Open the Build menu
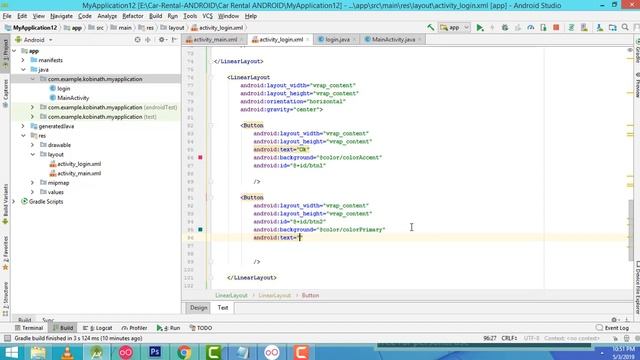Viewport: 640px width, 360px height. (x=156, y=16)
